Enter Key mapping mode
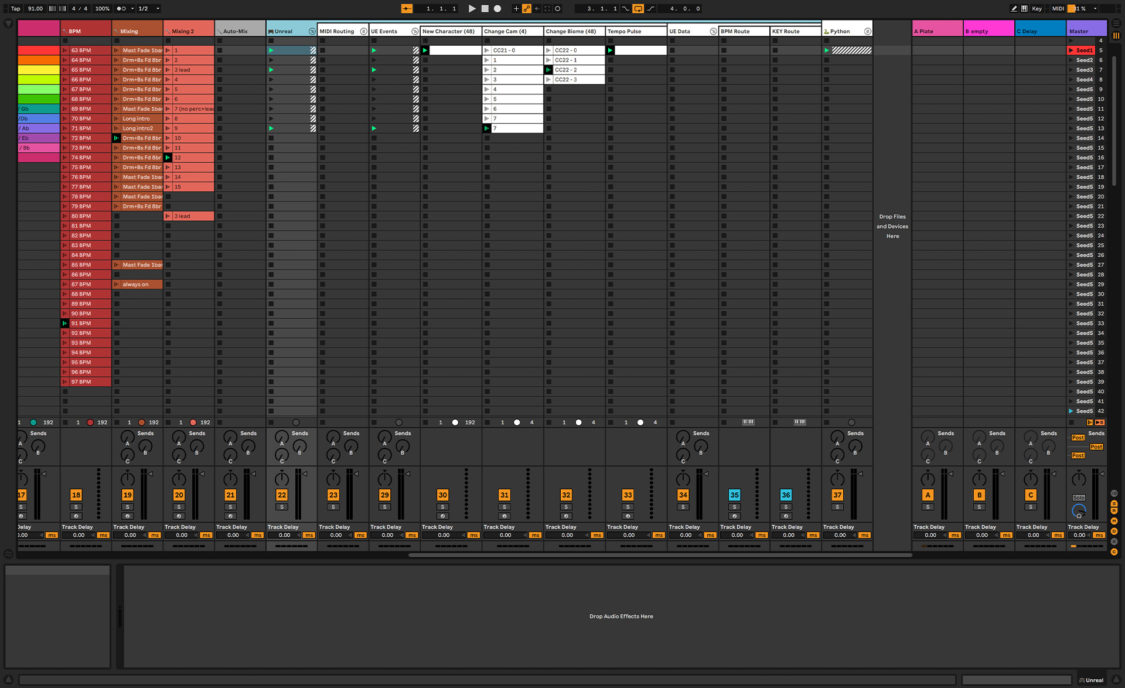This screenshot has width=1125, height=688. 1037,8
